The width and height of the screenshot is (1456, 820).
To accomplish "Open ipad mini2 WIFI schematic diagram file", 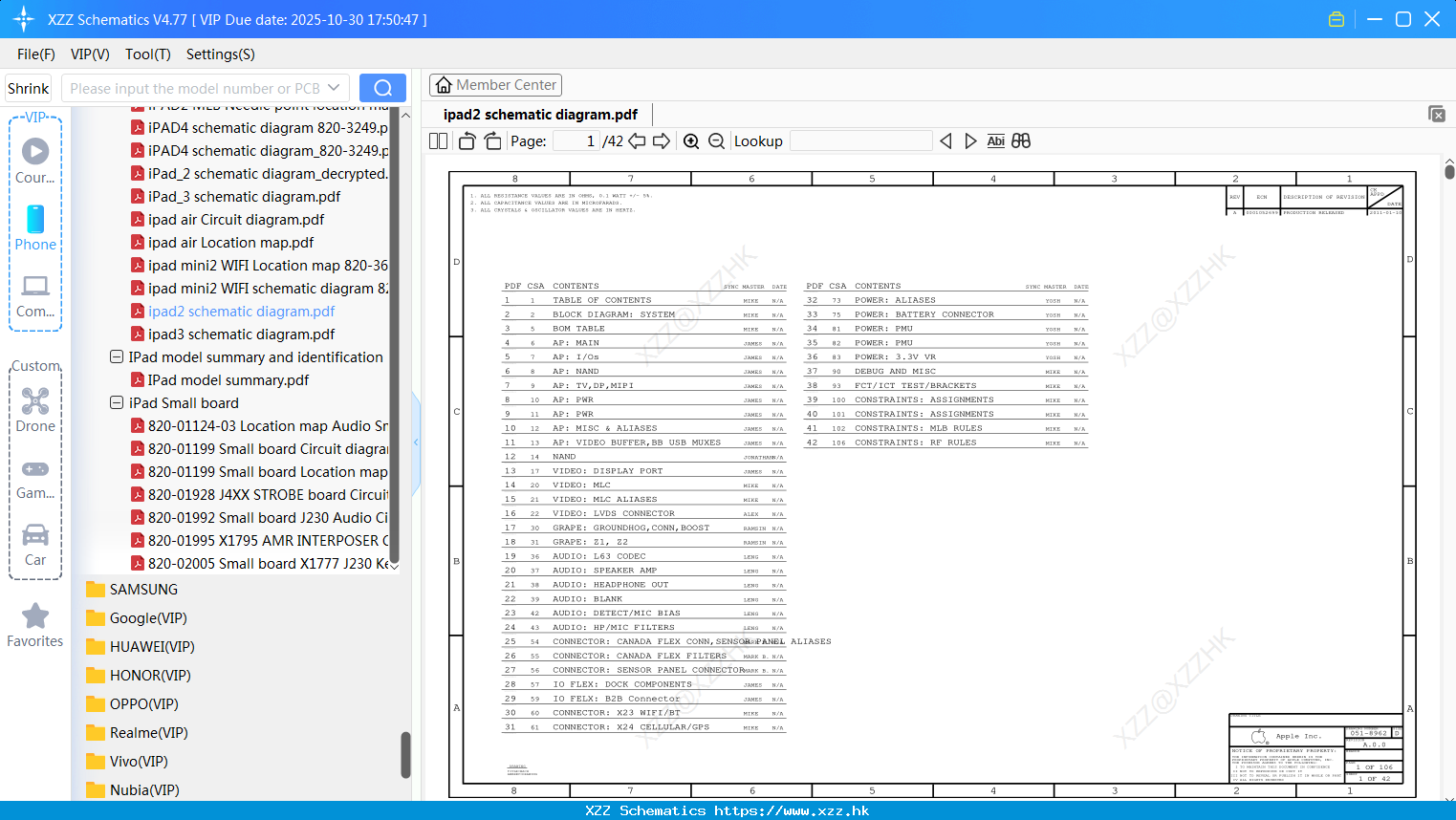I will tap(259, 288).
